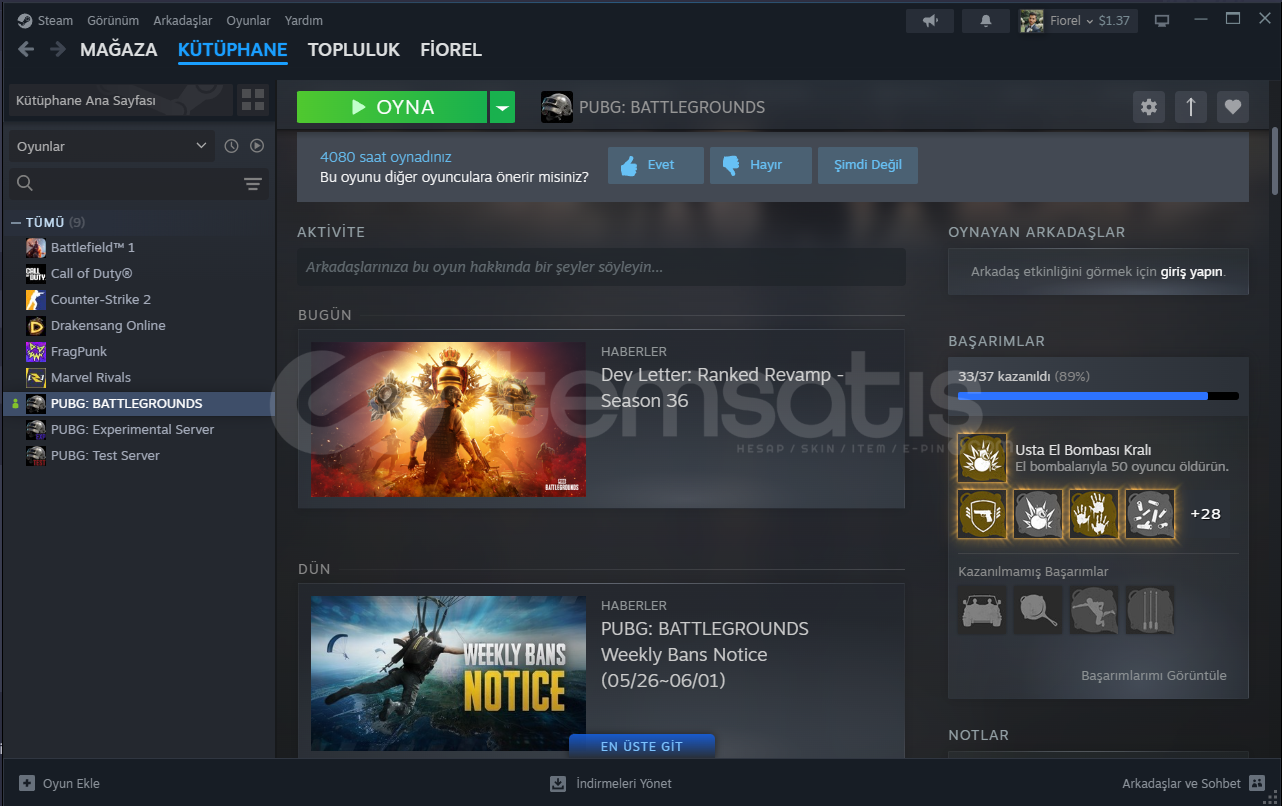Open the Dev Letter news headline
Screen dimensions: 1282x806
click(x=722, y=388)
